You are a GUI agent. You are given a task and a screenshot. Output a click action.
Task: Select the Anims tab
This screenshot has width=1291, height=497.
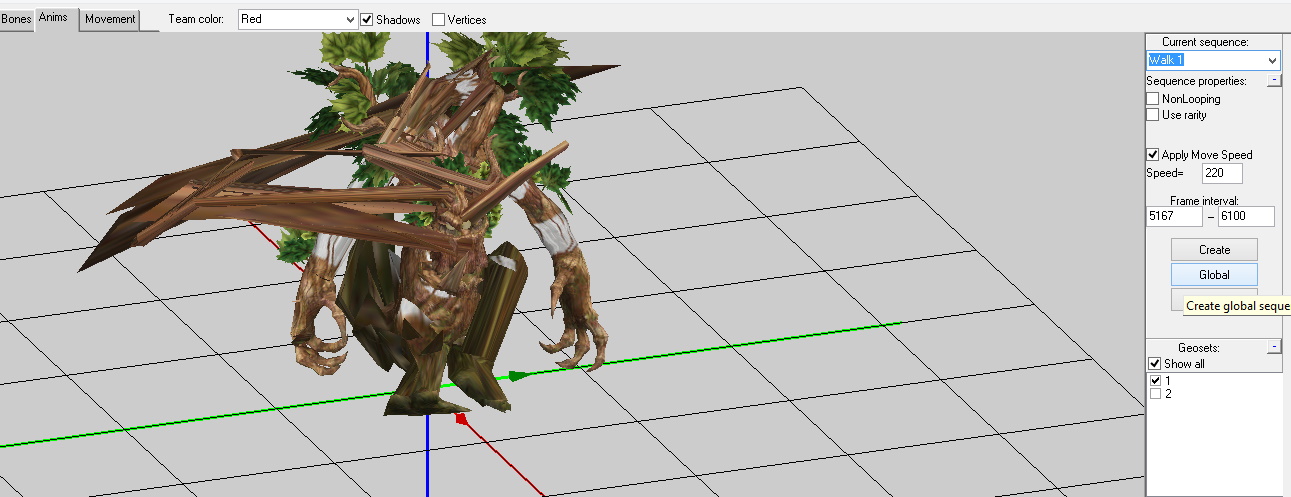57,18
